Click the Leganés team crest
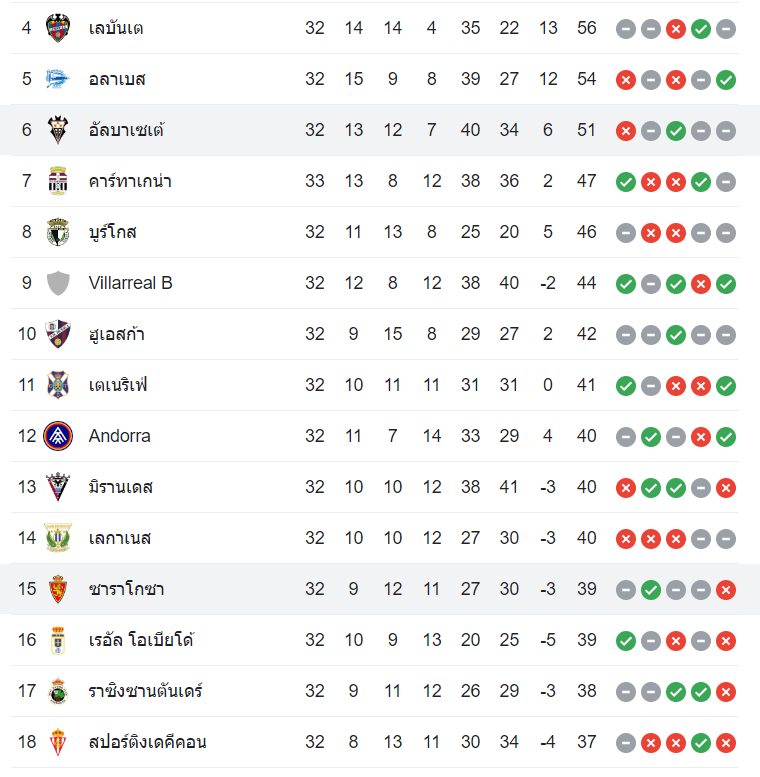Screen dimensions: 760x777 (x=58, y=538)
